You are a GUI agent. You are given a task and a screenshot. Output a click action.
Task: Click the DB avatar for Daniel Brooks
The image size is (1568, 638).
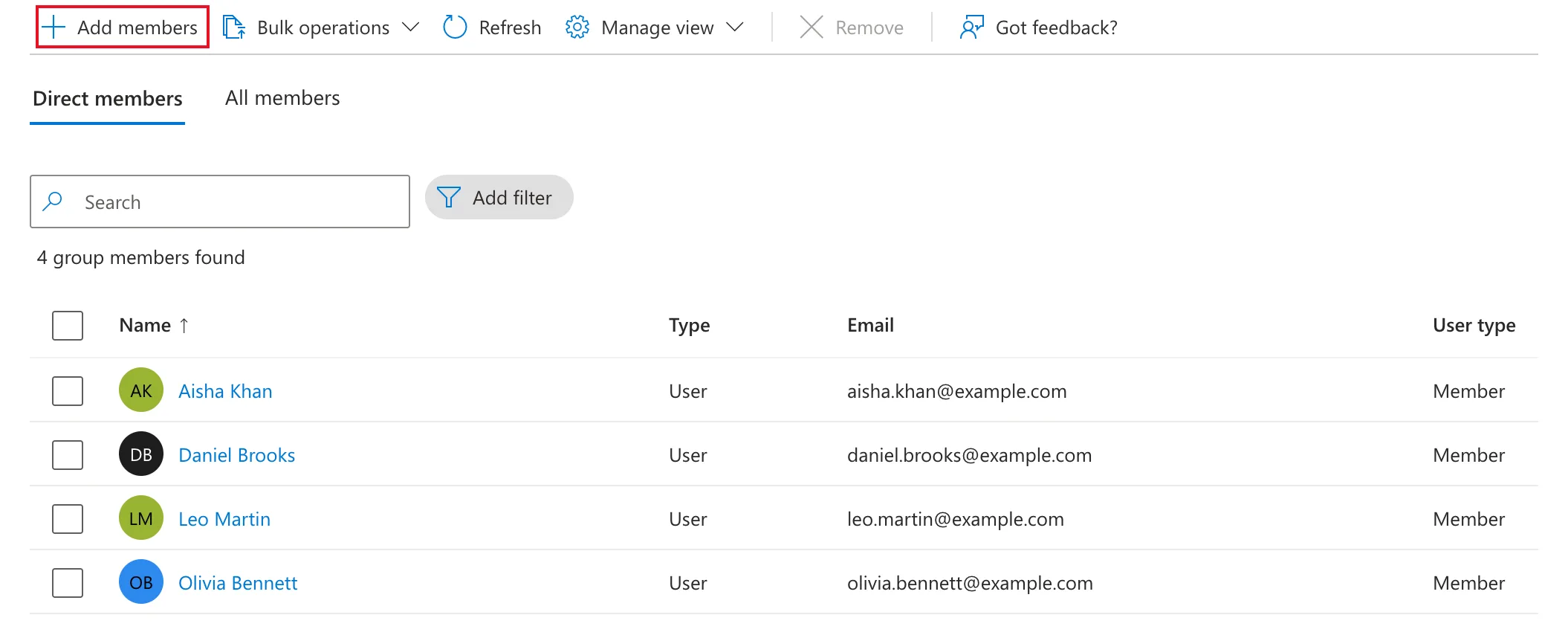(x=141, y=454)
